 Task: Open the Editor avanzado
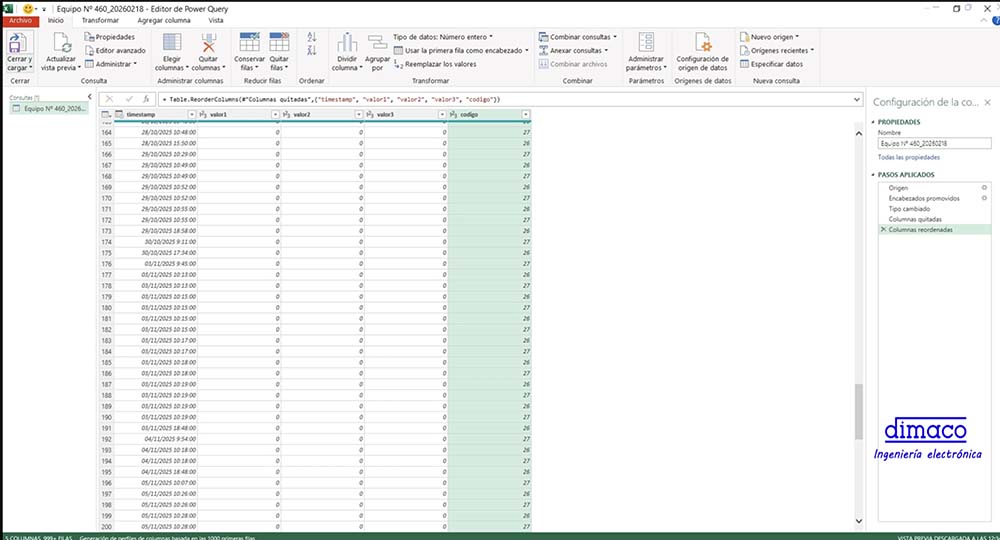(118, 50)
